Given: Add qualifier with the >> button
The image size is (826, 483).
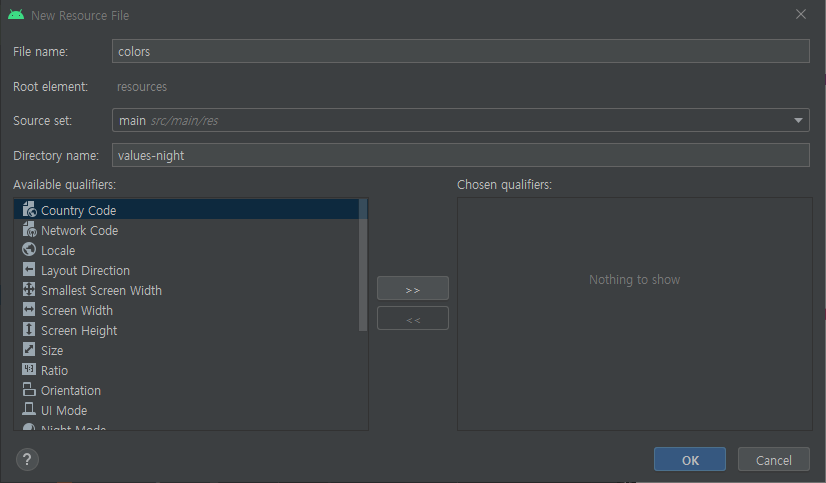Looking at the screenshot, I should click(x=412, y=288).
